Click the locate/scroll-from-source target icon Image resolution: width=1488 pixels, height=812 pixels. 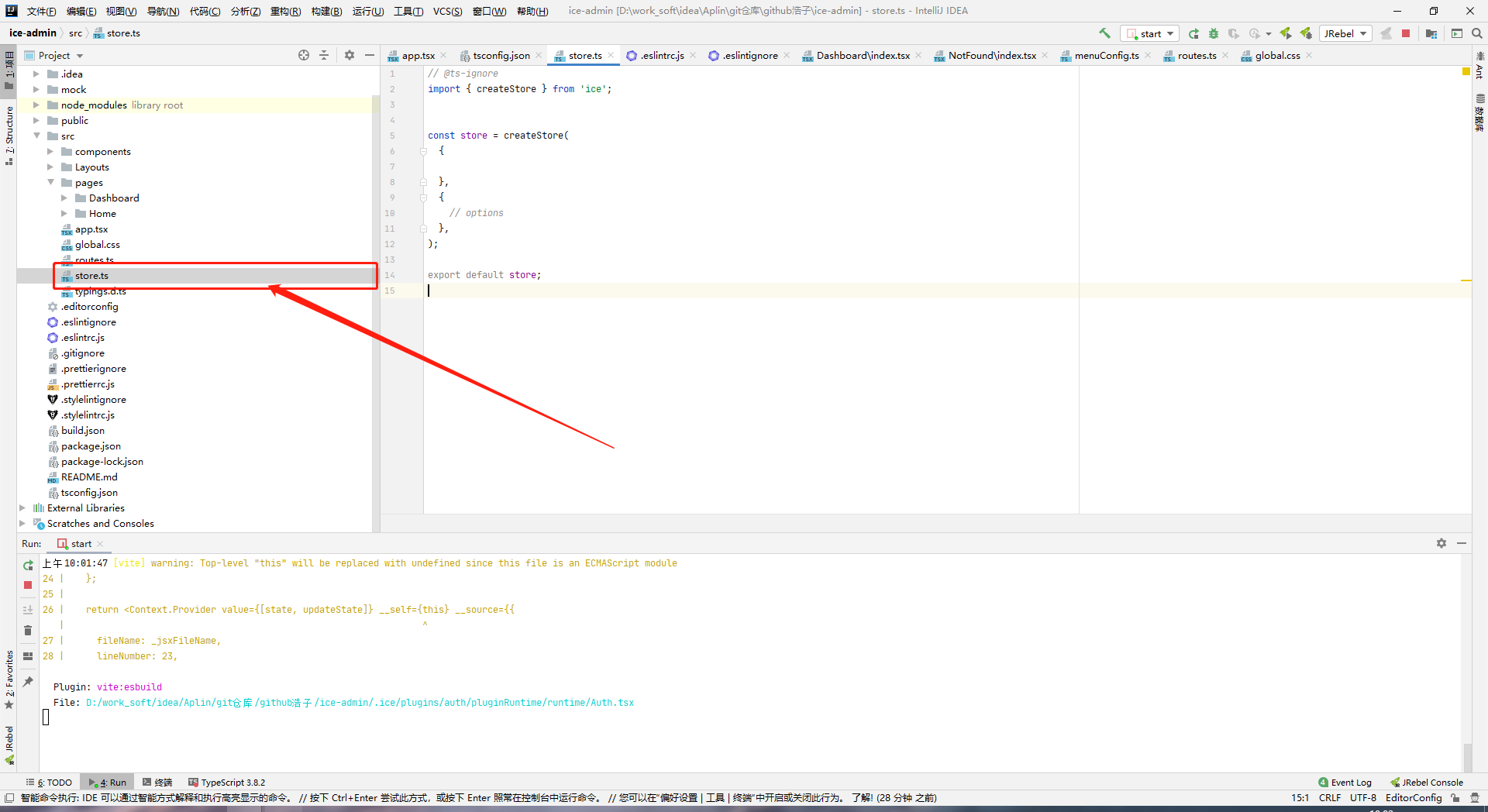tap(304, 55)
